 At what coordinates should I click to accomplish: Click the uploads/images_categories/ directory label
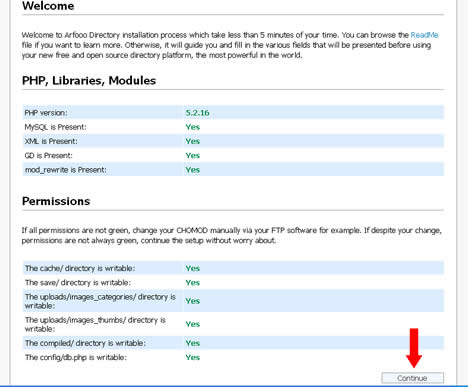coord(100,301)
